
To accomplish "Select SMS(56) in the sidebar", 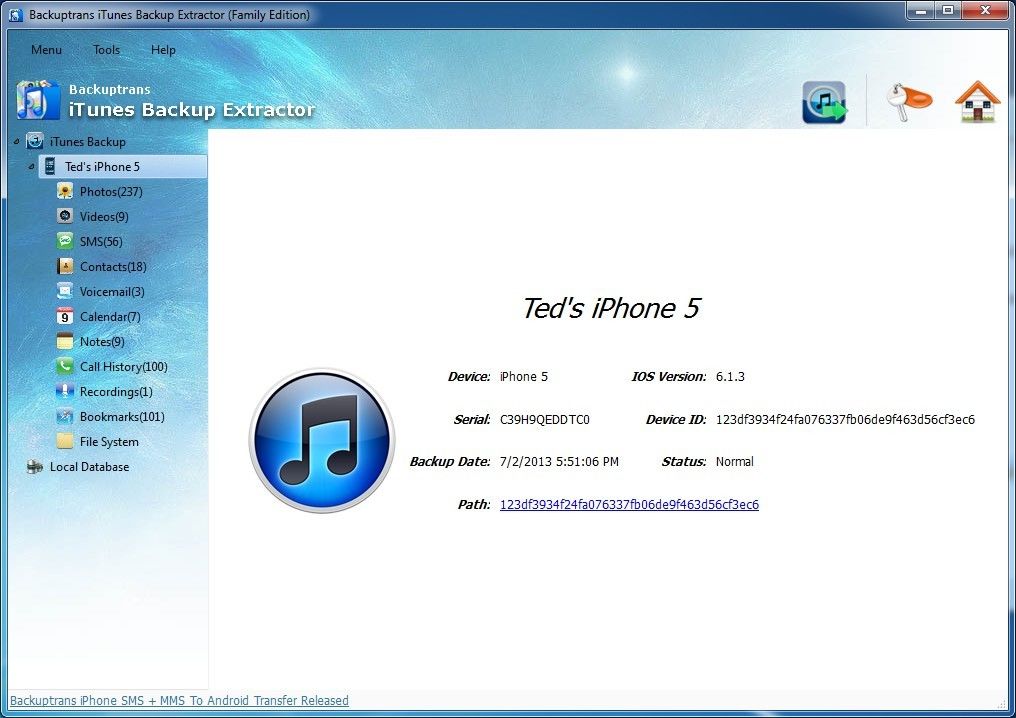I will click(x=101, y=242).
